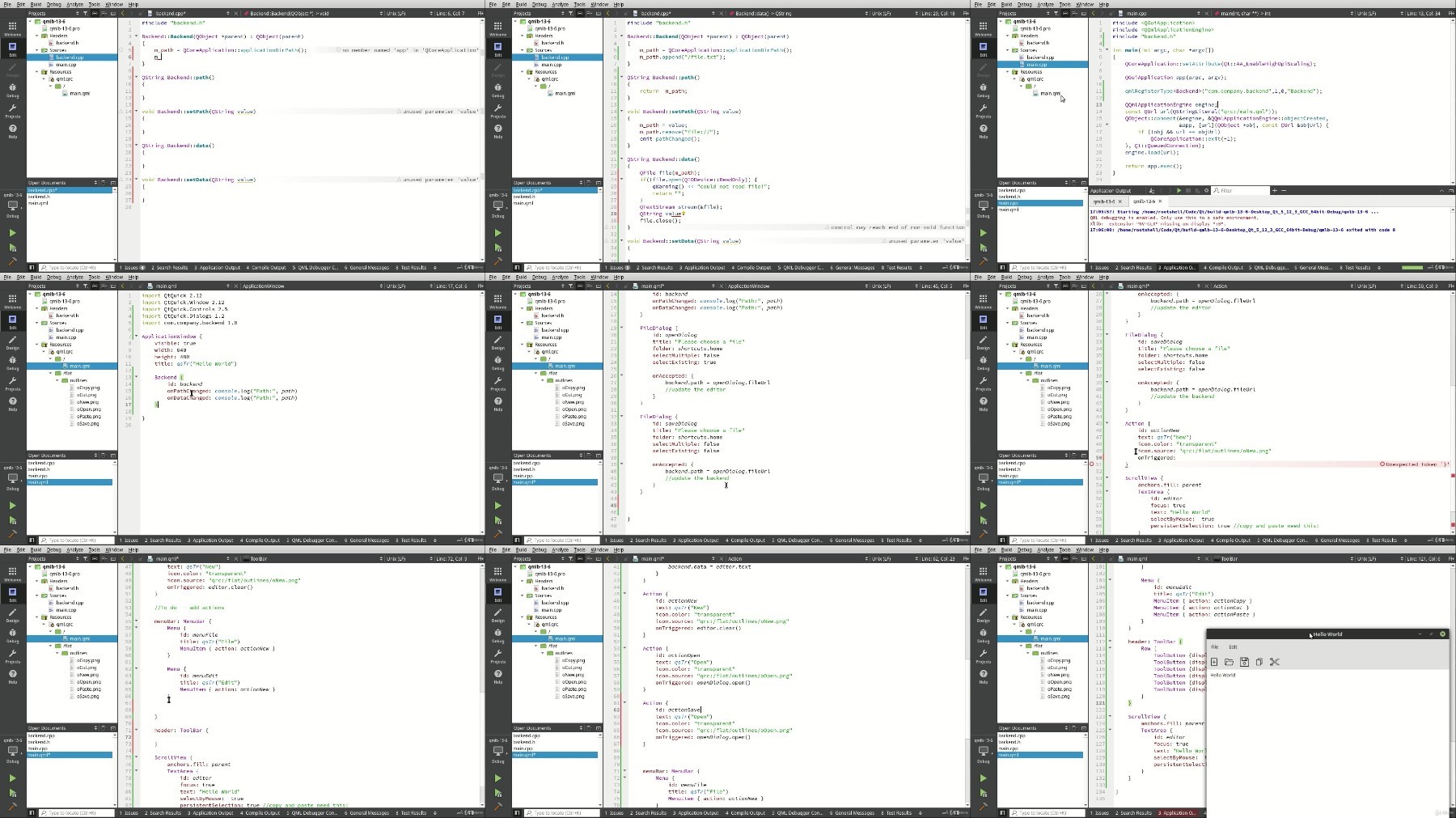The image size is (1456, 818).
Task: Click the Save floppy icon in Hello World window
Action: 1244,662
